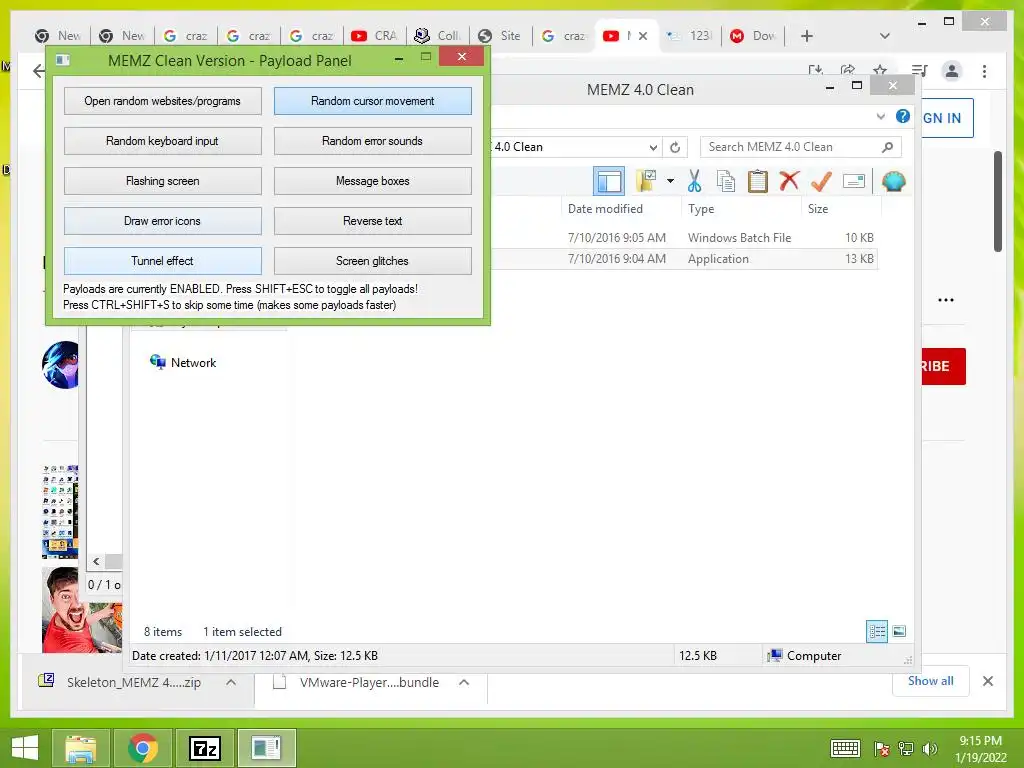Click the orange checkmark Properties icon

click(821, 181)
